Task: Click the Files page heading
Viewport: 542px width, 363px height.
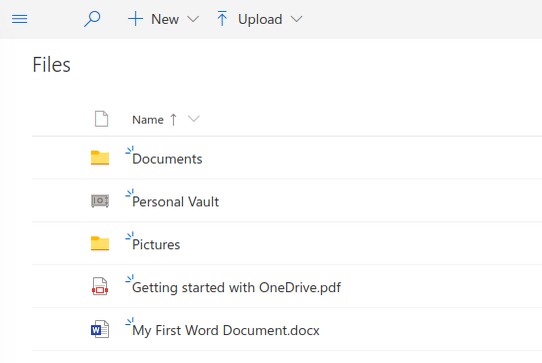Action: [x=52, y=65]
